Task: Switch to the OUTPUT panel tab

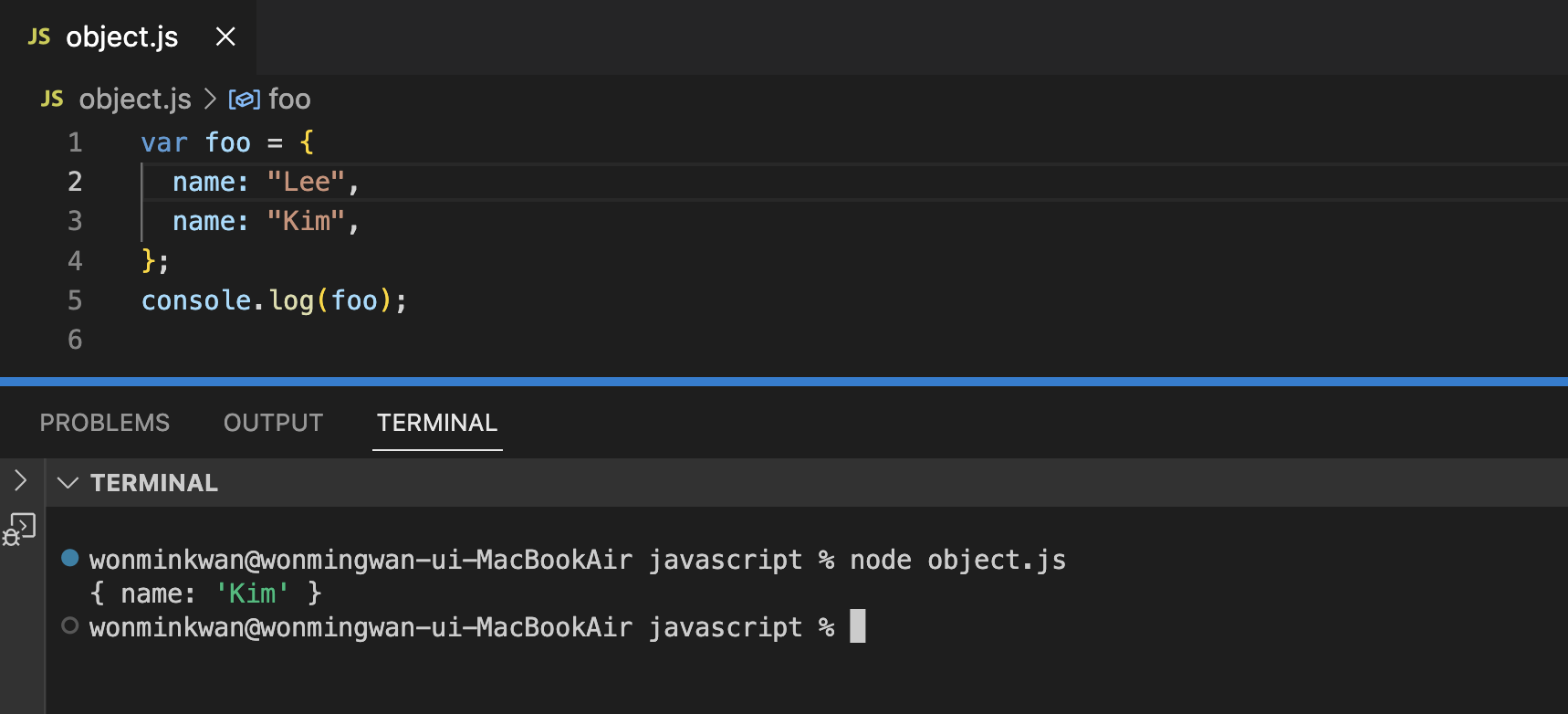Action: pyautogui.click(x=273, y=423)
